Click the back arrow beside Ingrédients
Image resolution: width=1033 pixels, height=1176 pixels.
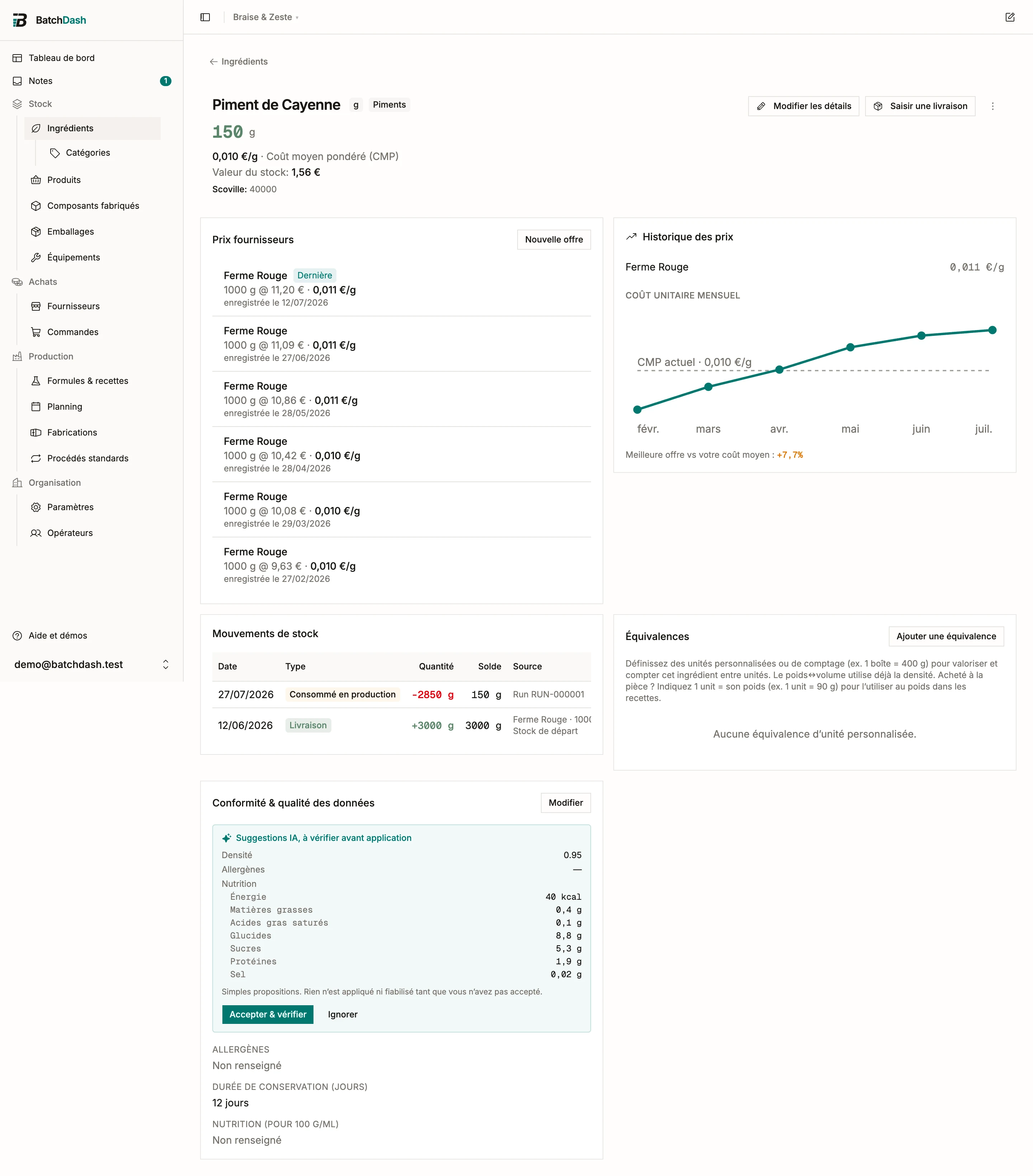[x=213, y=62]
